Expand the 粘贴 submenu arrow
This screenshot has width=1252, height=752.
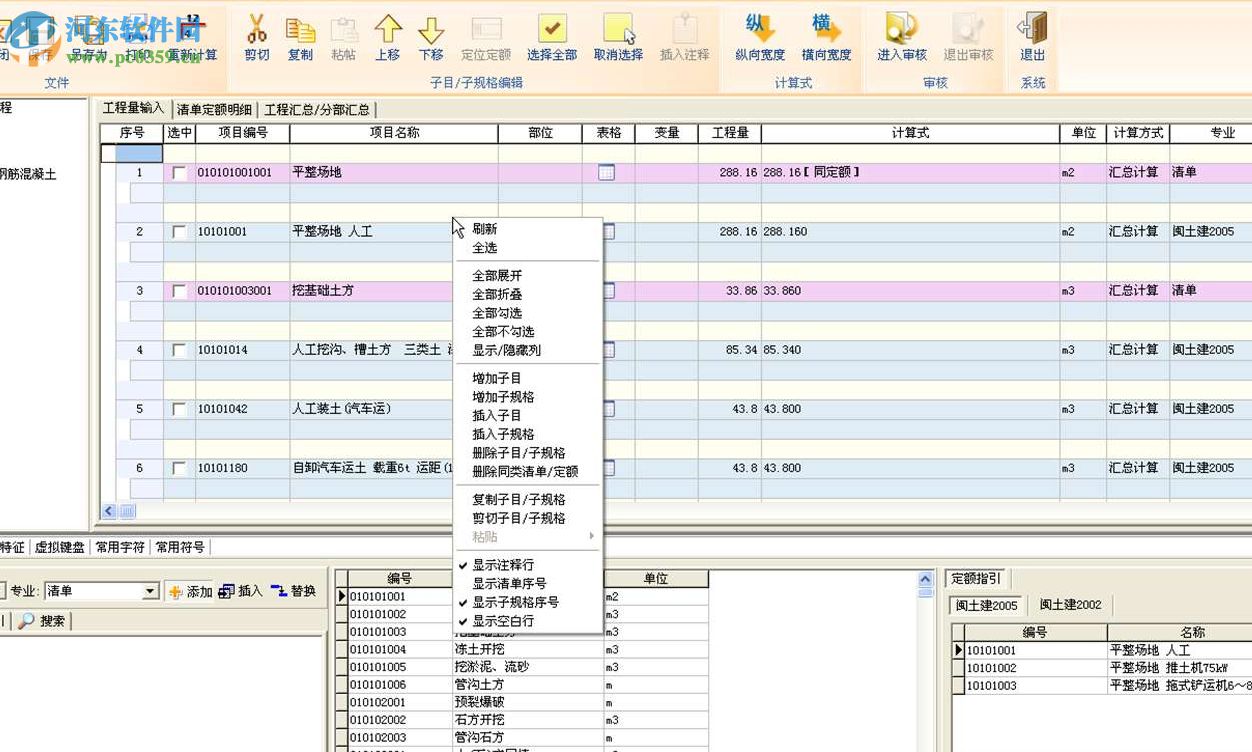tap(591, 536)
